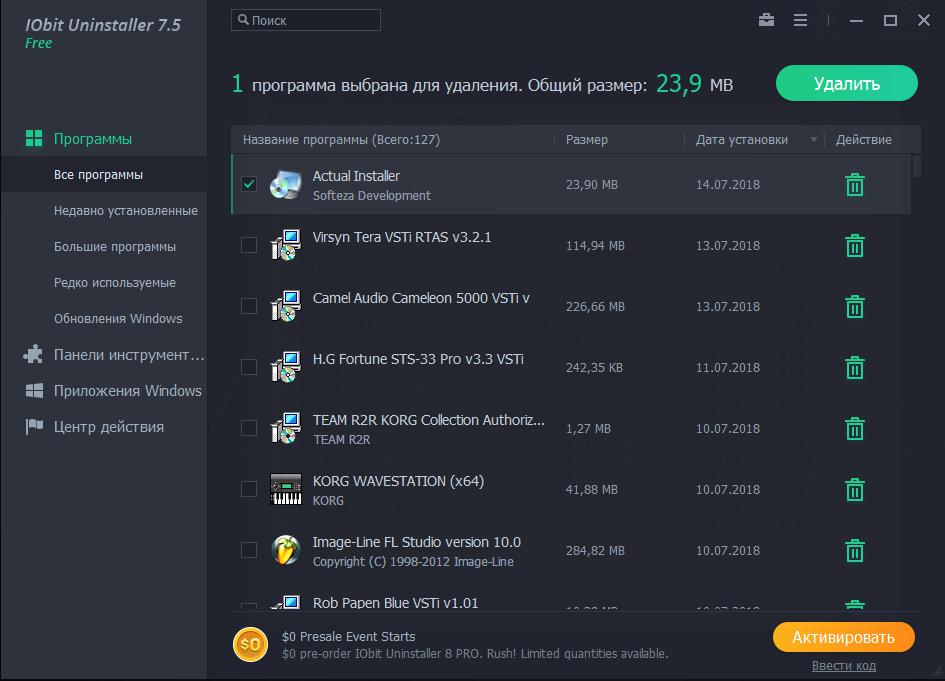
Task: Click Copyright (C) 1998-2012 Image-Line text
Action: tap(413, 562)
